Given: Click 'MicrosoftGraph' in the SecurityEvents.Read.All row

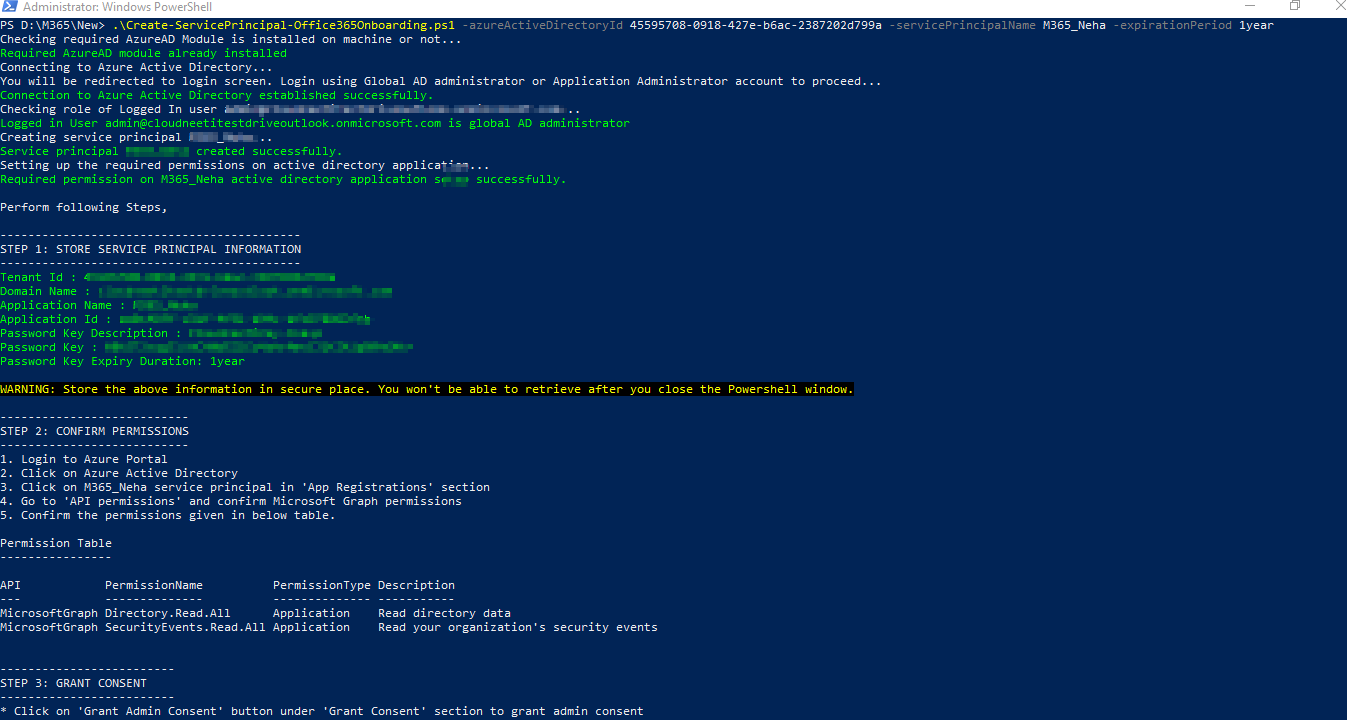Looking at the screenshot, I should pyautogui.click(x=49, y=627).
